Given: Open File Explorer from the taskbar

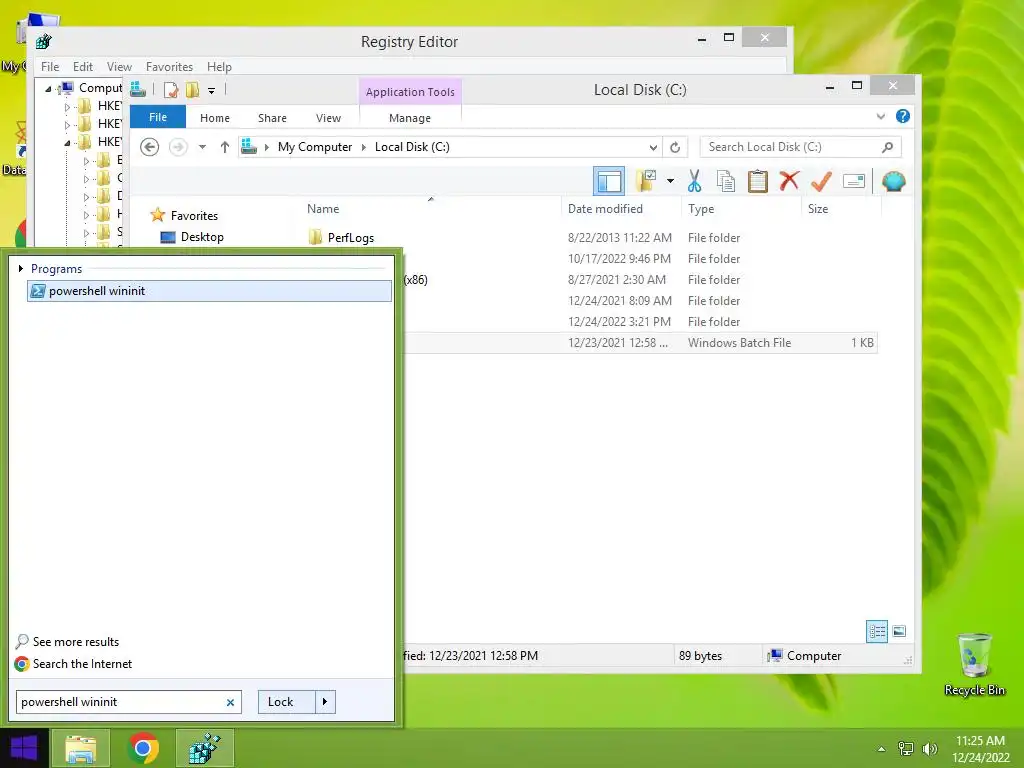Looking at the screenshot, I should 80,748.
